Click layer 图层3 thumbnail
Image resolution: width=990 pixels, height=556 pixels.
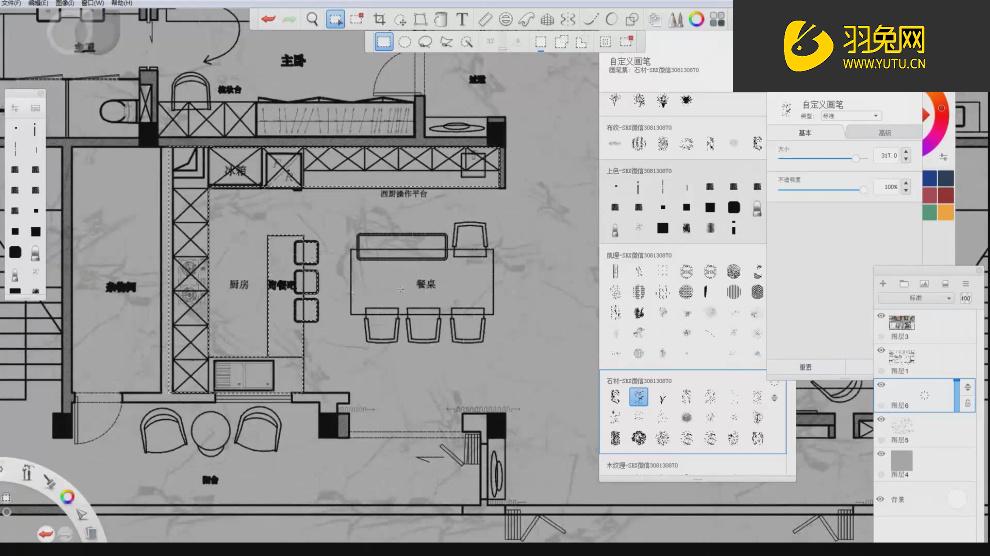point(901,322)
